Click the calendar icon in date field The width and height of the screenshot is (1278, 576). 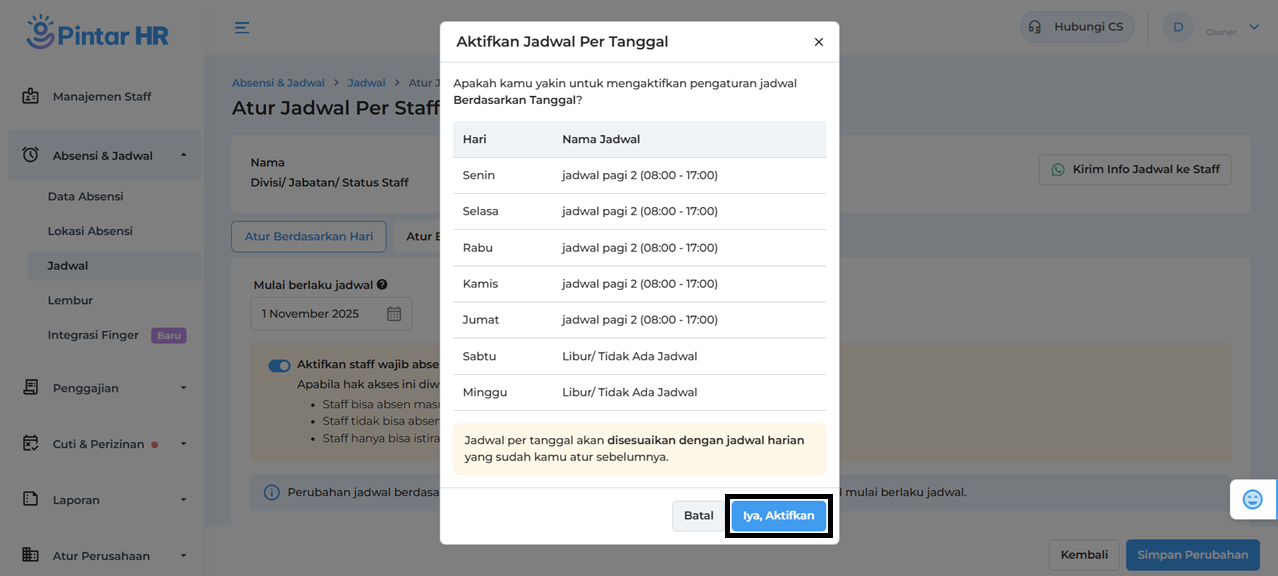[x=394, y=314]
